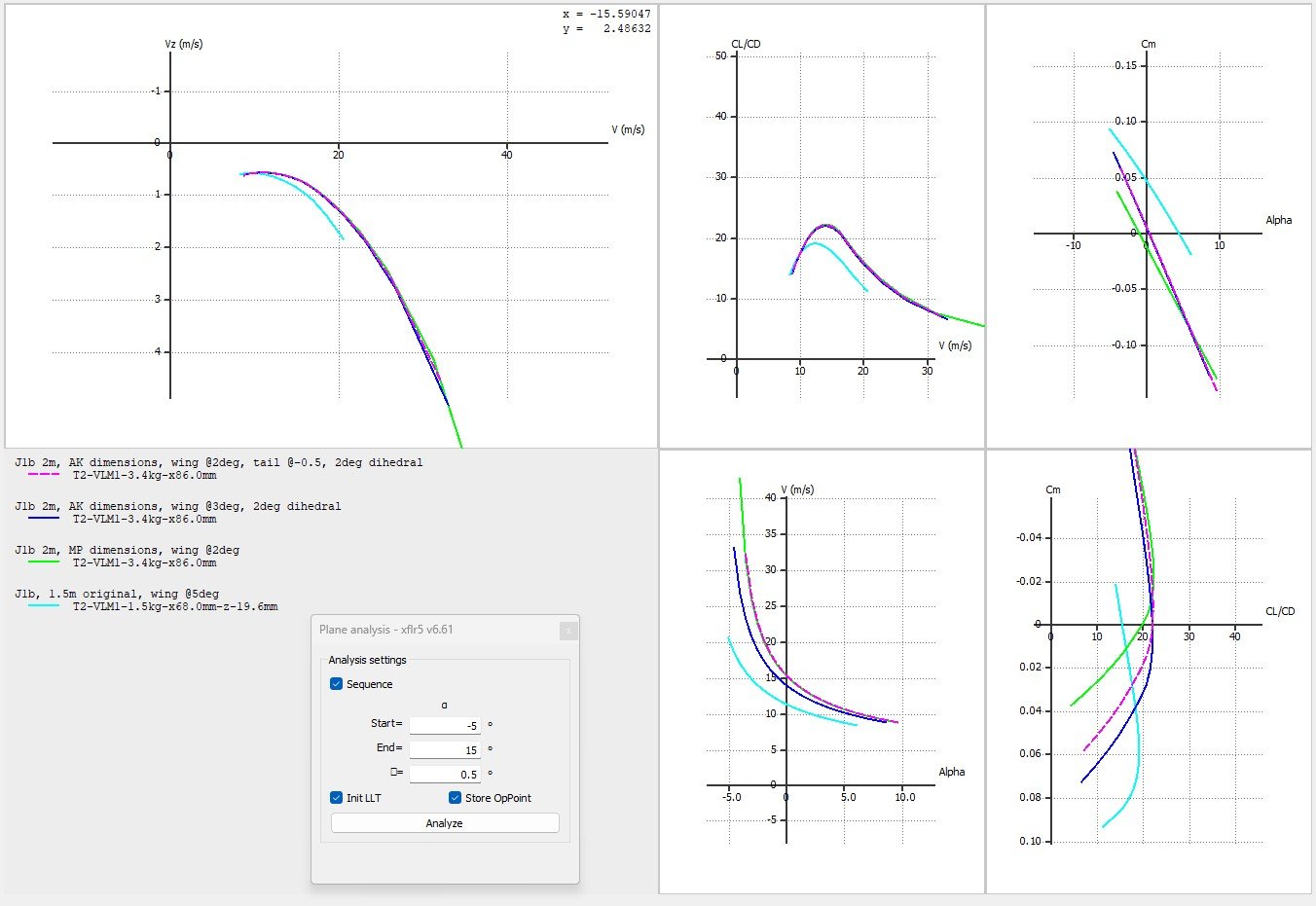Click the green legend line sample
Image resolution: width=1316 pixels, height=906 pixels.
coord(44,562)
